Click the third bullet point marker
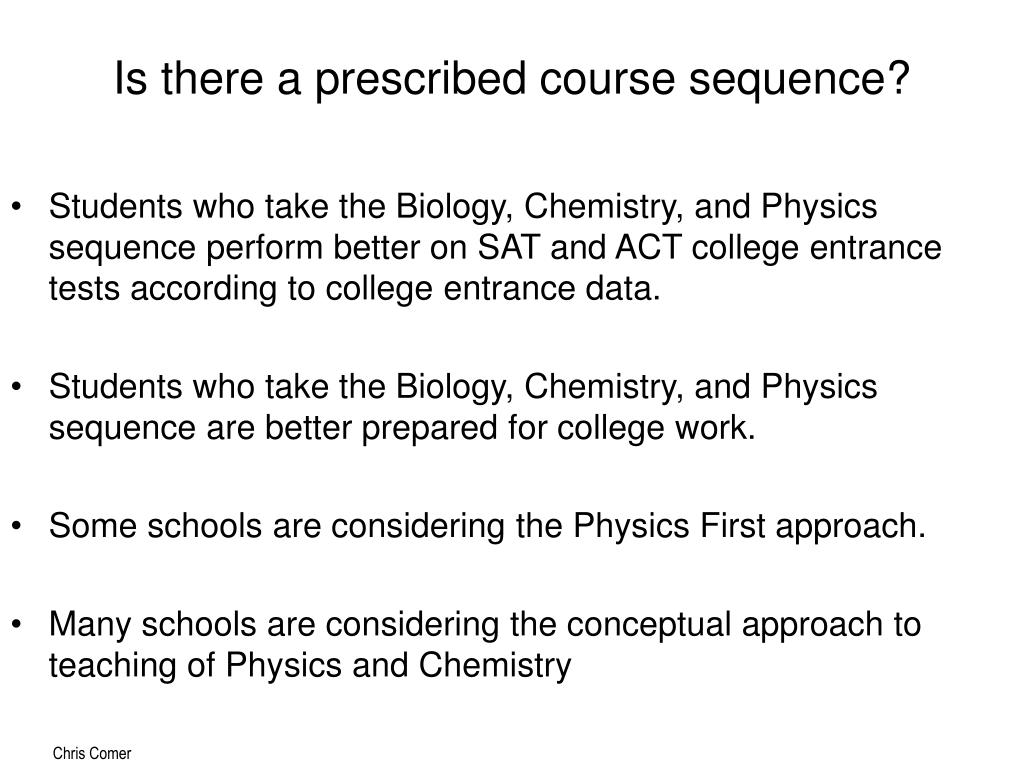The image size is (1024, 768). pos(17,526)
